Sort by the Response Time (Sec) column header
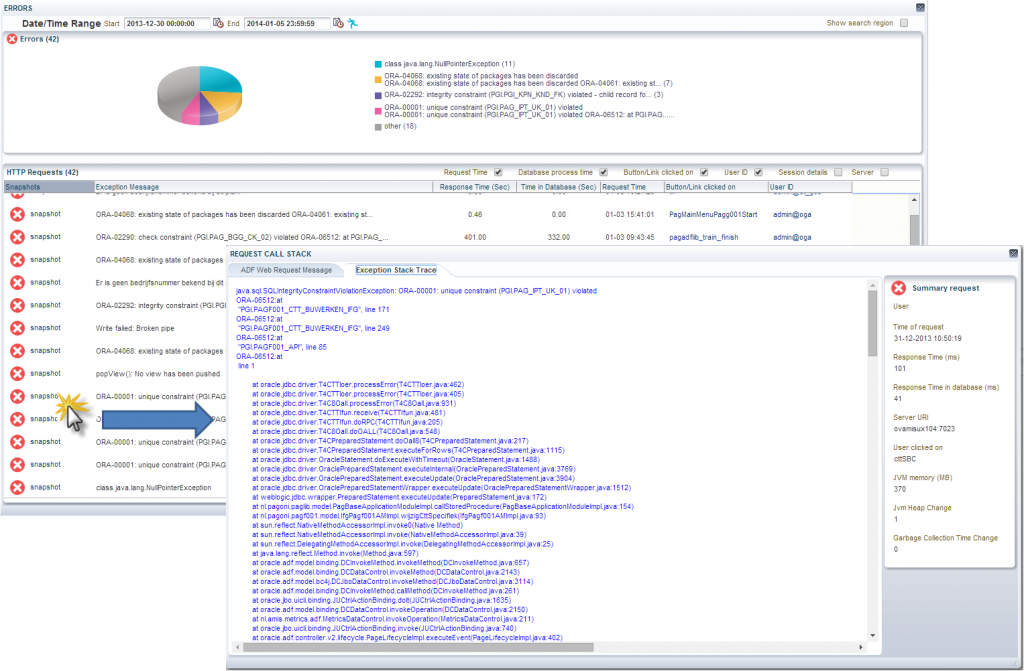The width and height of the screenshot is (1024, 671). point(475,187)
